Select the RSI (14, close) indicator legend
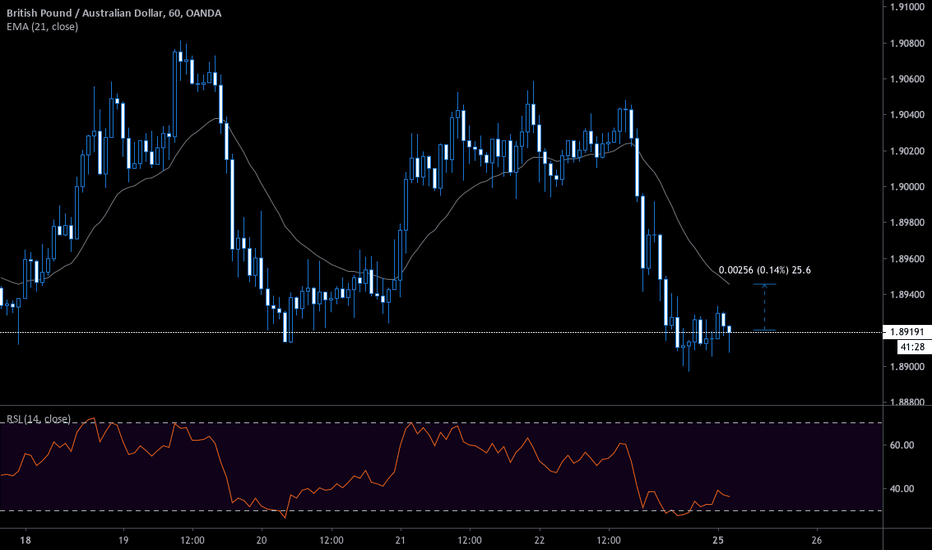This screenshot has width=932, height=550. 39,418
